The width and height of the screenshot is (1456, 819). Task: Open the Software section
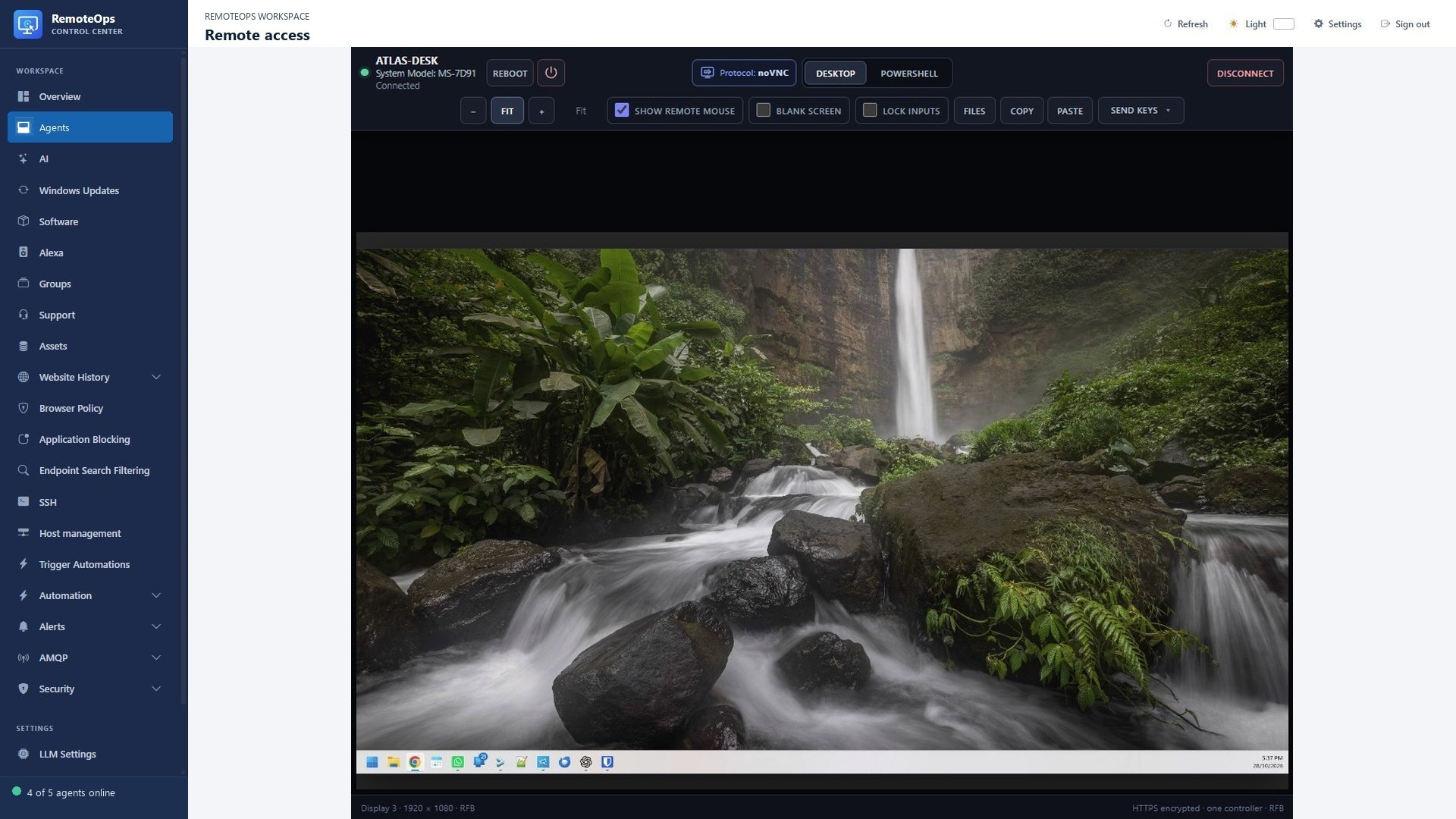pyautogui.click(x=90, y=221)
